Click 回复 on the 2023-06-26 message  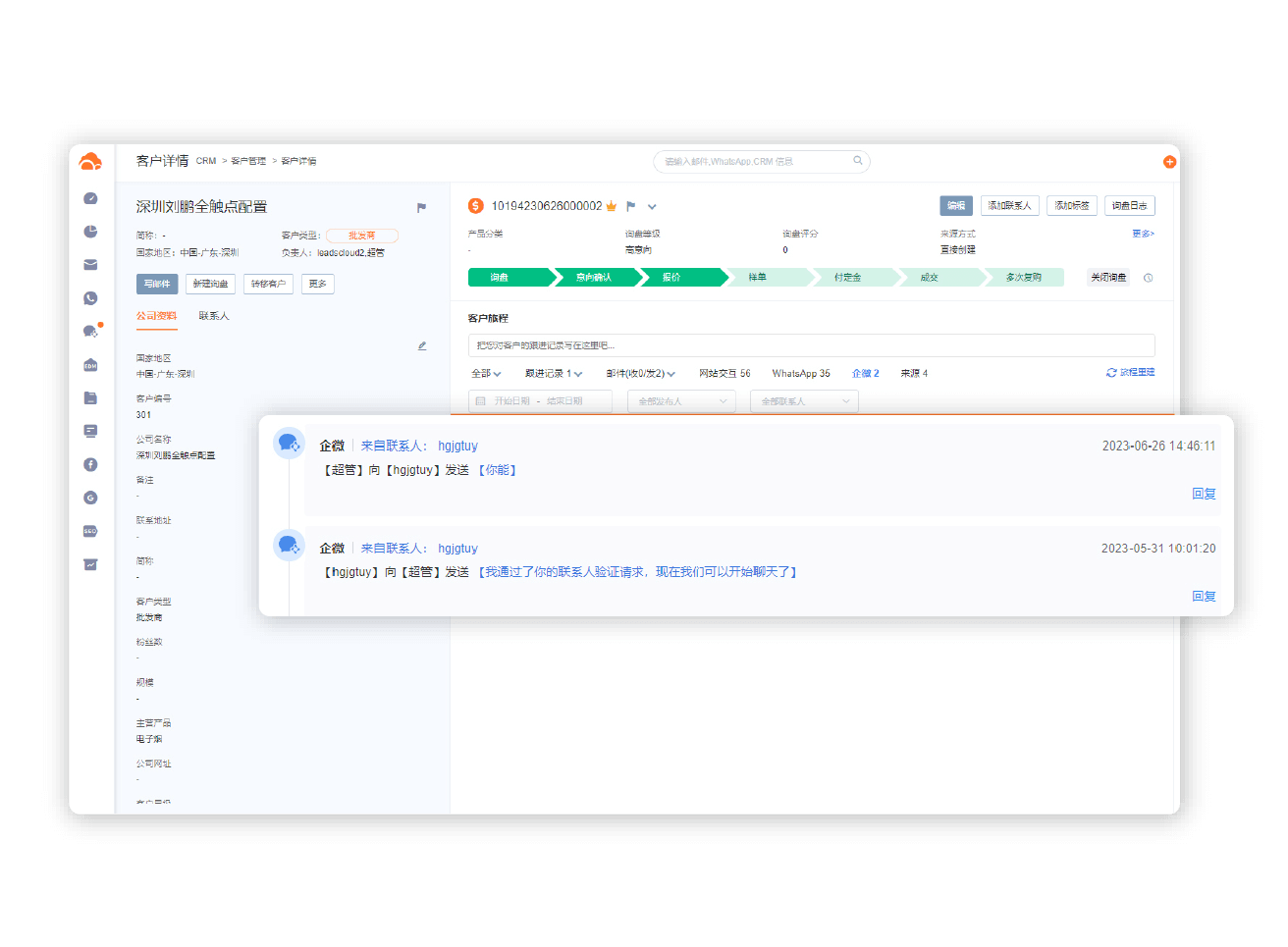1204,494
